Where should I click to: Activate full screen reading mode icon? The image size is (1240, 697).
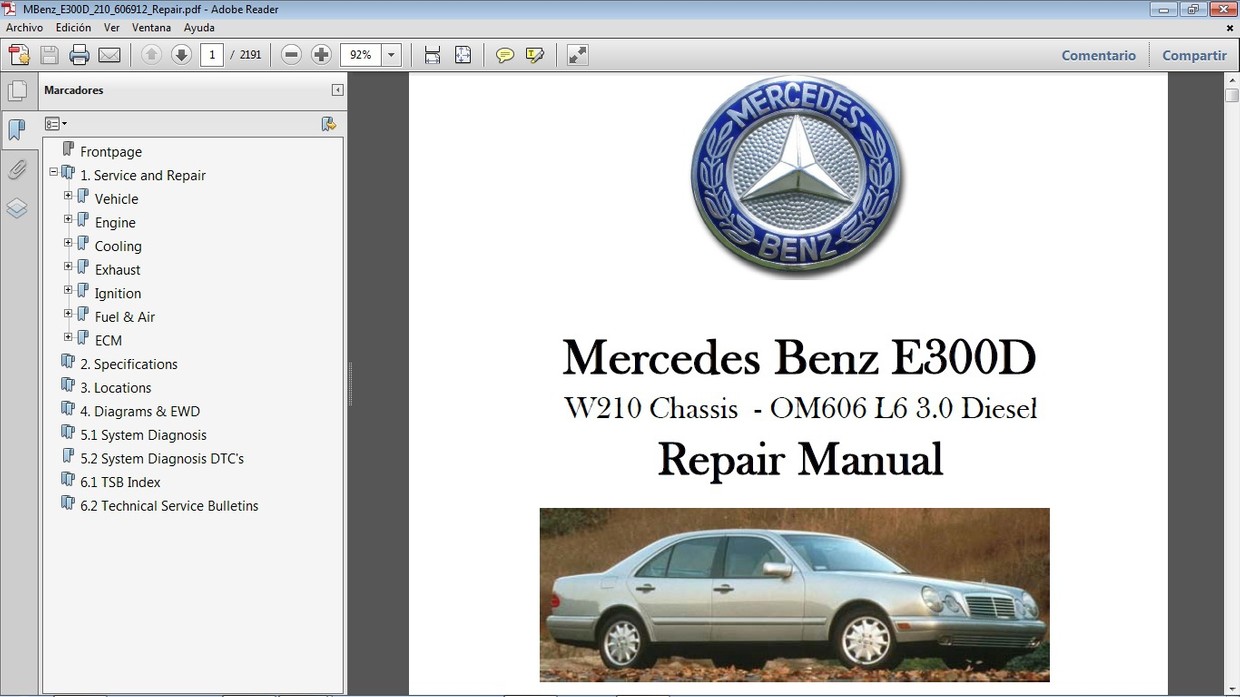(577, 54)
